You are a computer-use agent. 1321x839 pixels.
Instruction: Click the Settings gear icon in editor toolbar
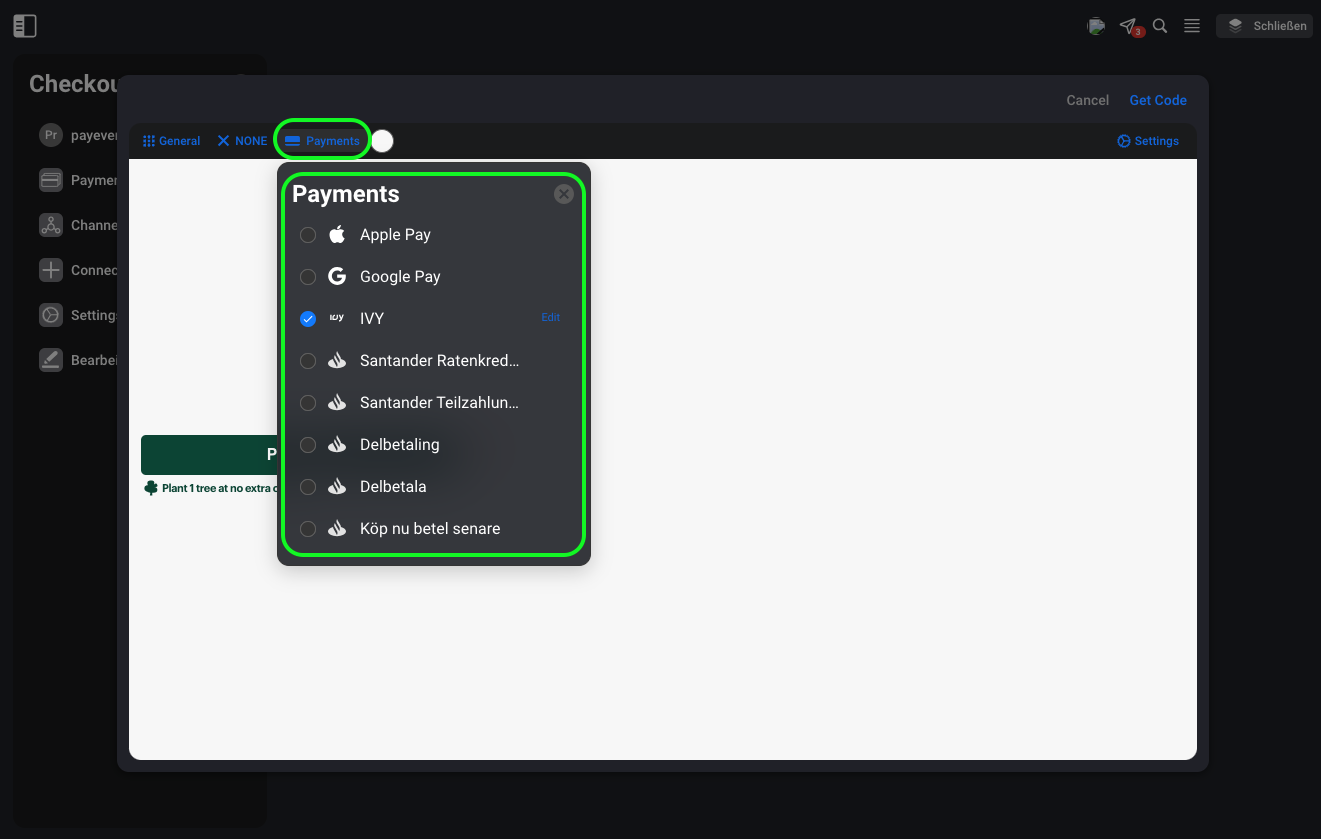[1123, 141]
